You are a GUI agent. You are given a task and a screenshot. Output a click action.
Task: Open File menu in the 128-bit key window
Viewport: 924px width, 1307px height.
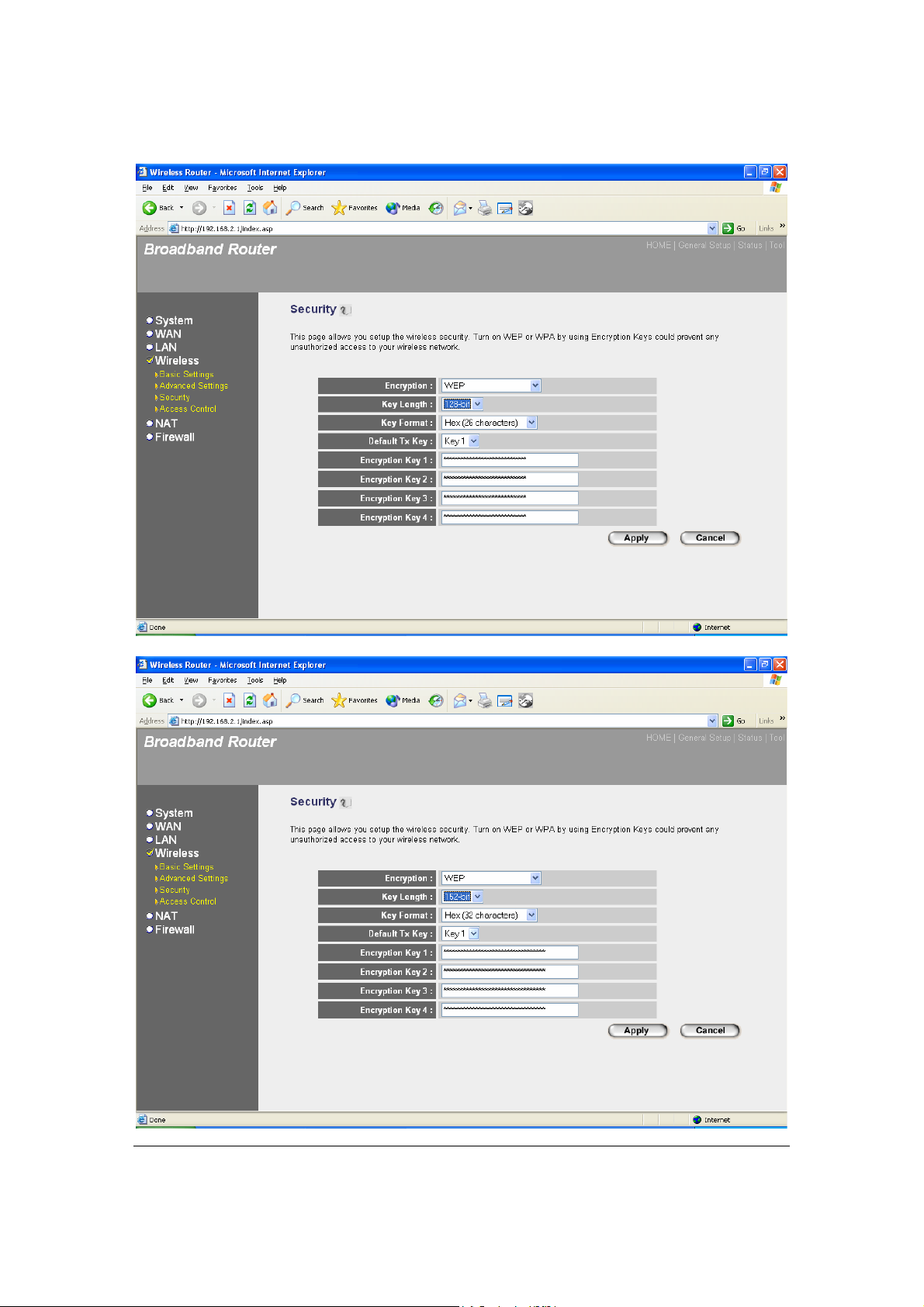(147, 188)
